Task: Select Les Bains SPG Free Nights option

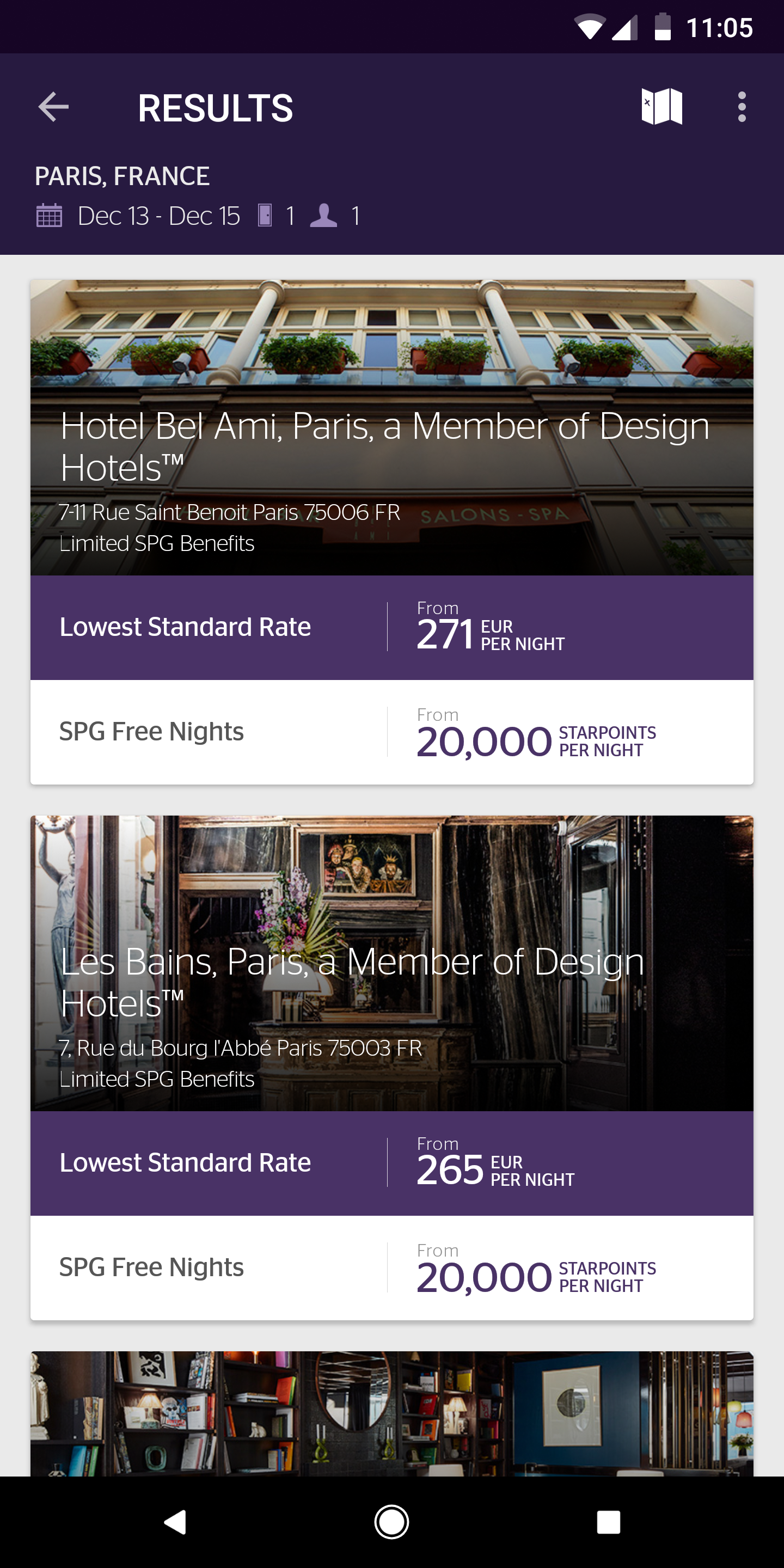Action: pos(391,1268)
